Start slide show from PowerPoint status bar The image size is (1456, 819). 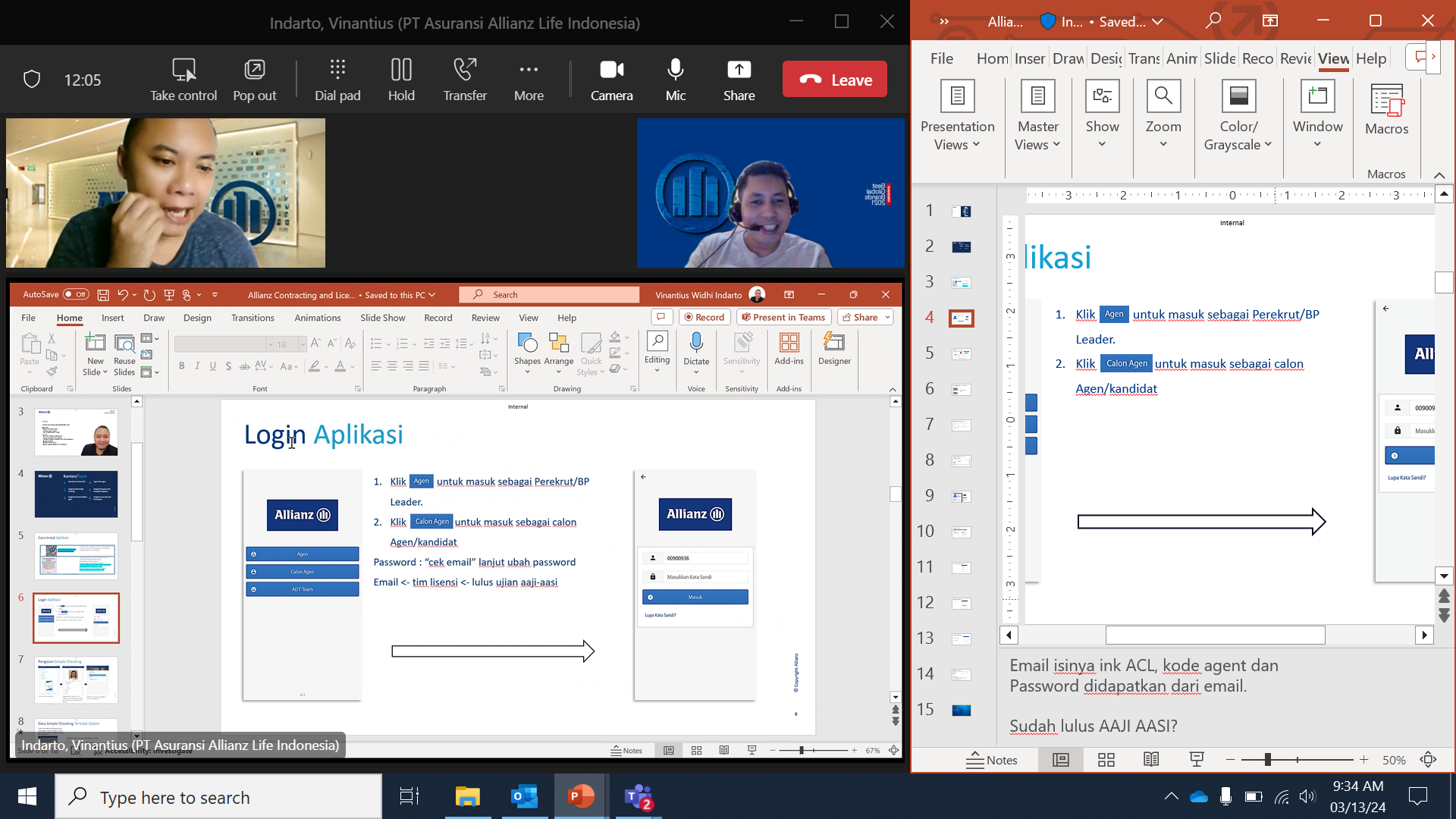[1197, 759]
